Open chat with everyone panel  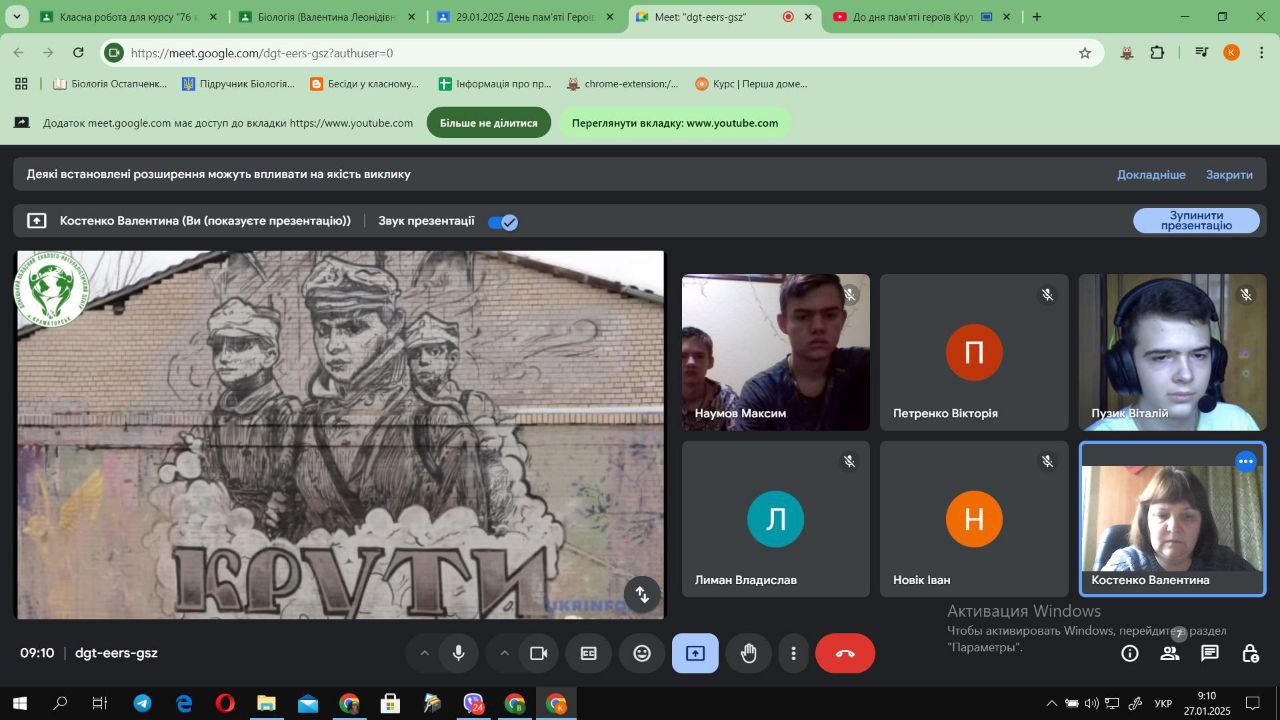[1210, 653]
